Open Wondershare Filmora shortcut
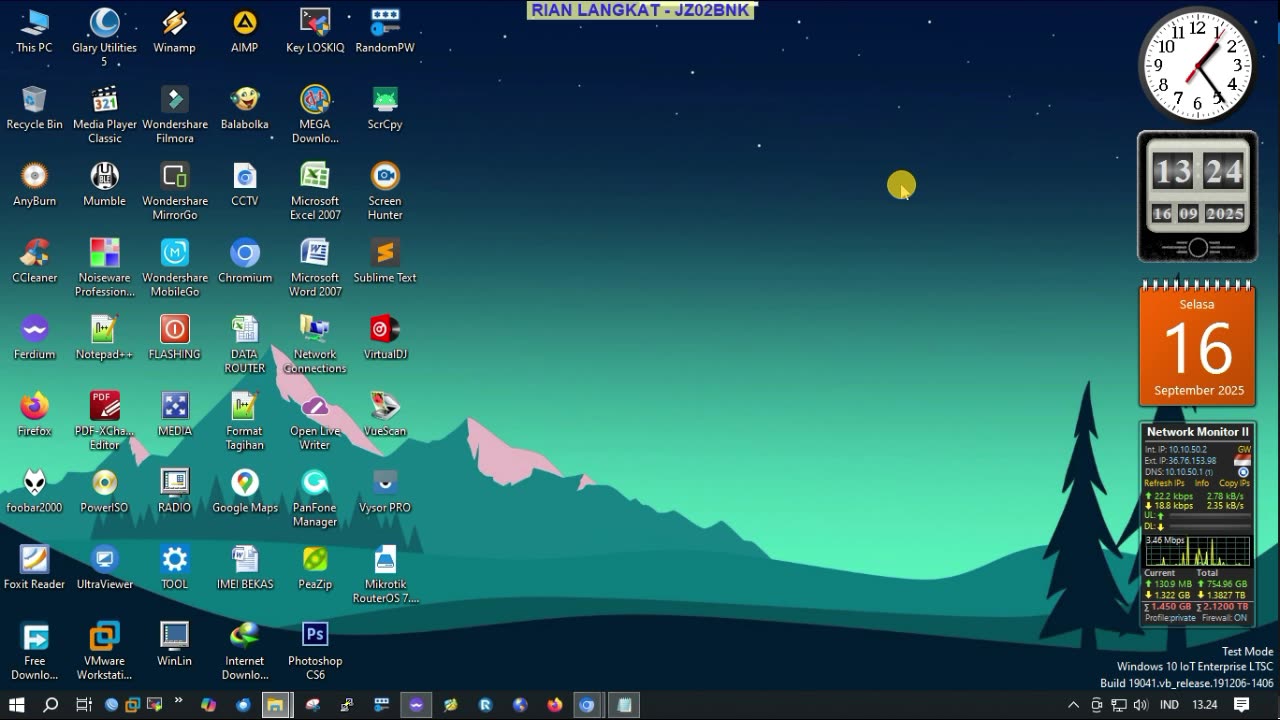 coord(175,114)
